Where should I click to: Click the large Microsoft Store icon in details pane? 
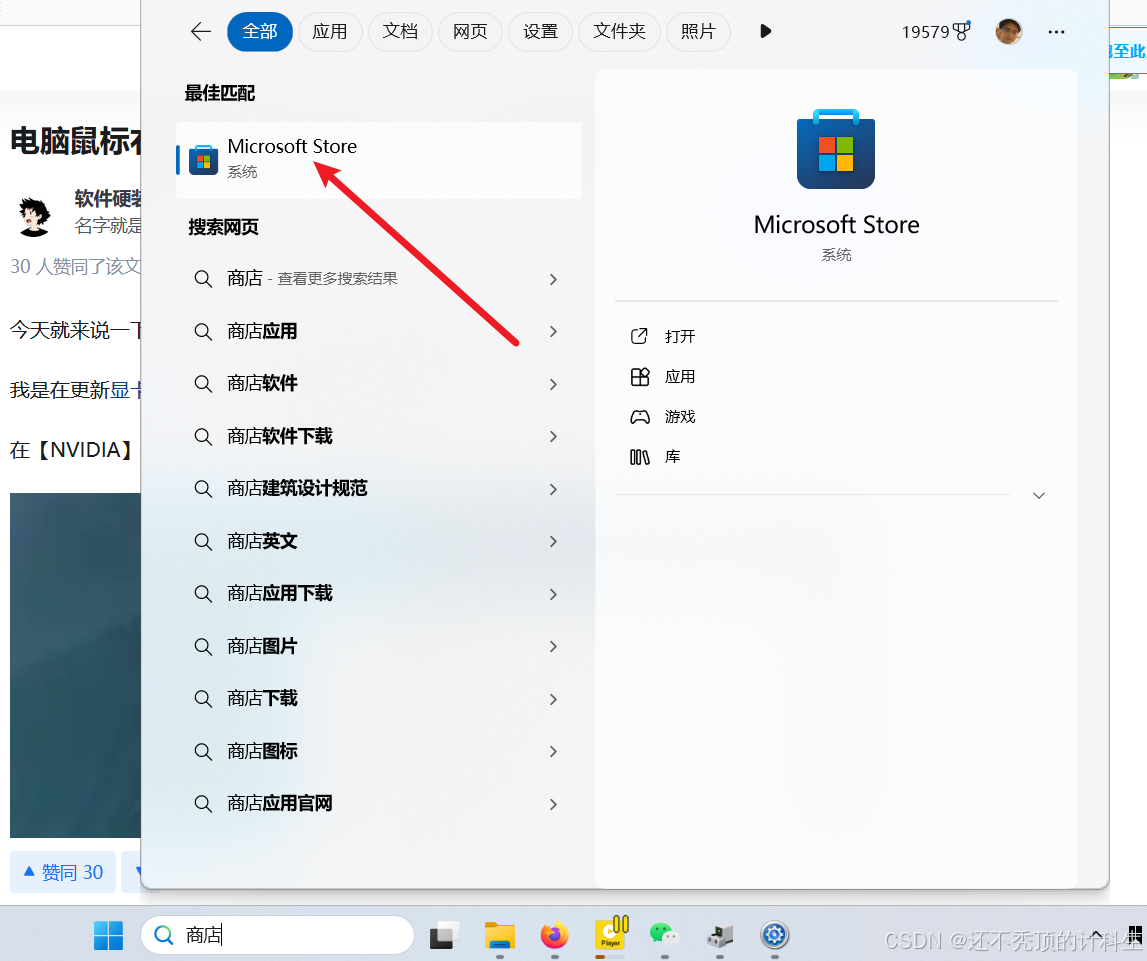835,149
